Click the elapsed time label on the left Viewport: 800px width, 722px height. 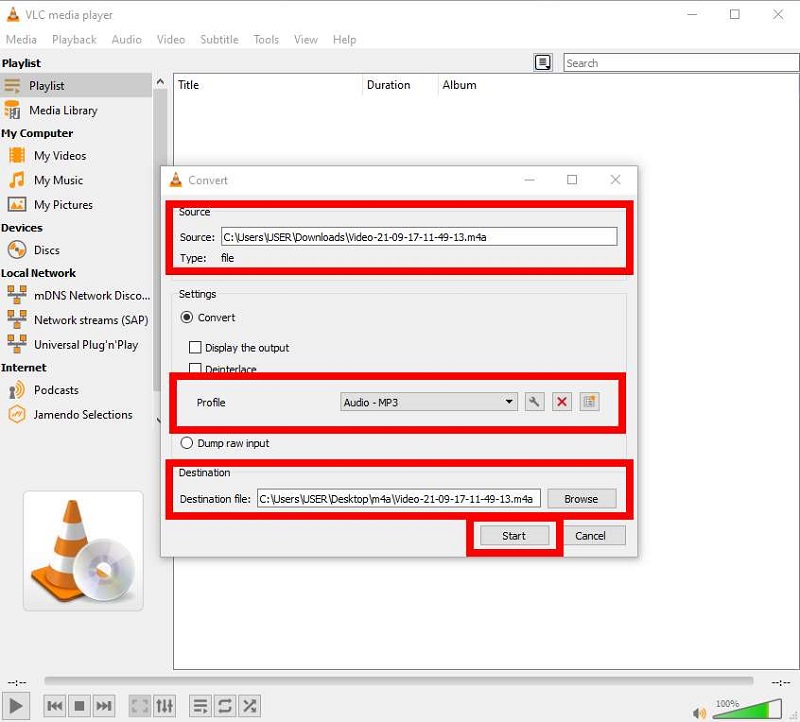tap(17, 682)
